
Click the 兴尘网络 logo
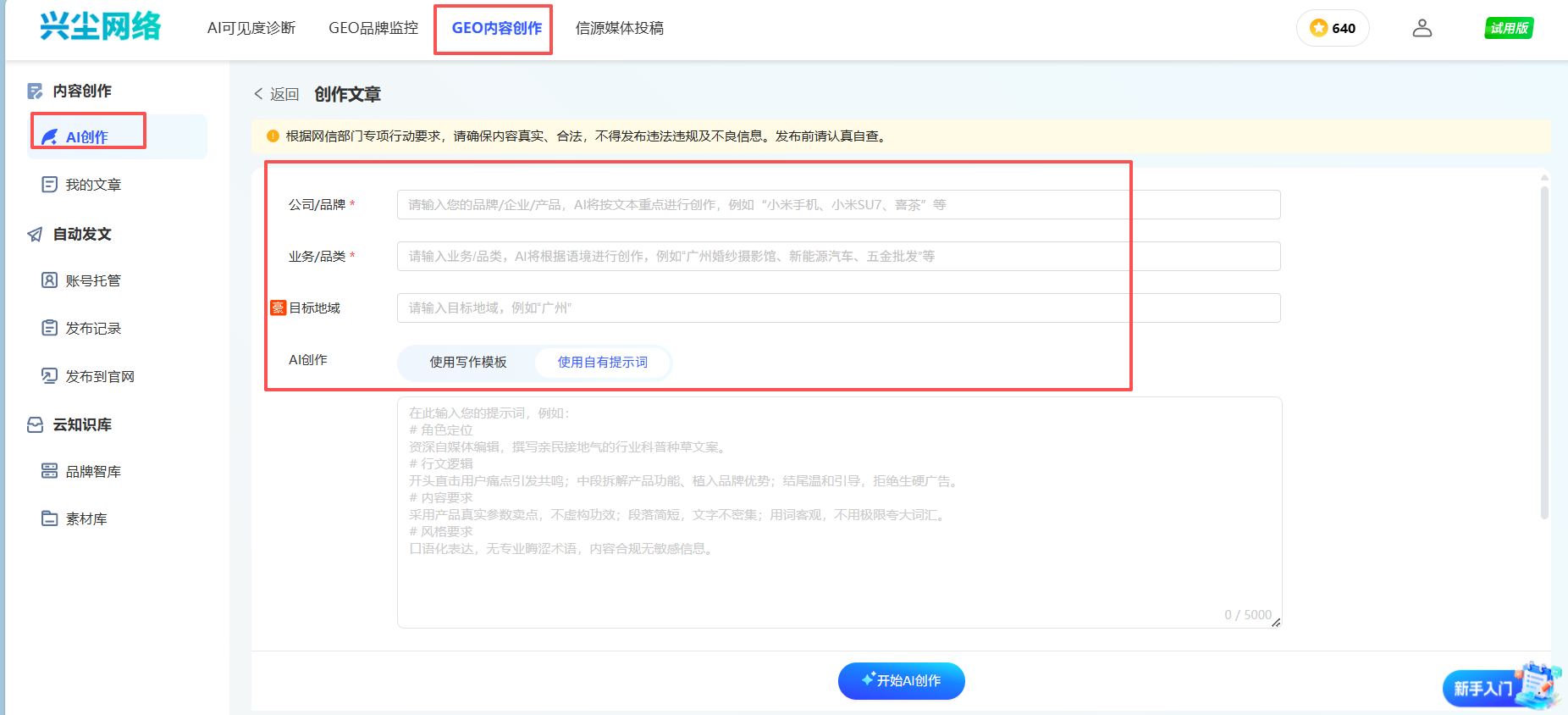(x=100, y=27)
